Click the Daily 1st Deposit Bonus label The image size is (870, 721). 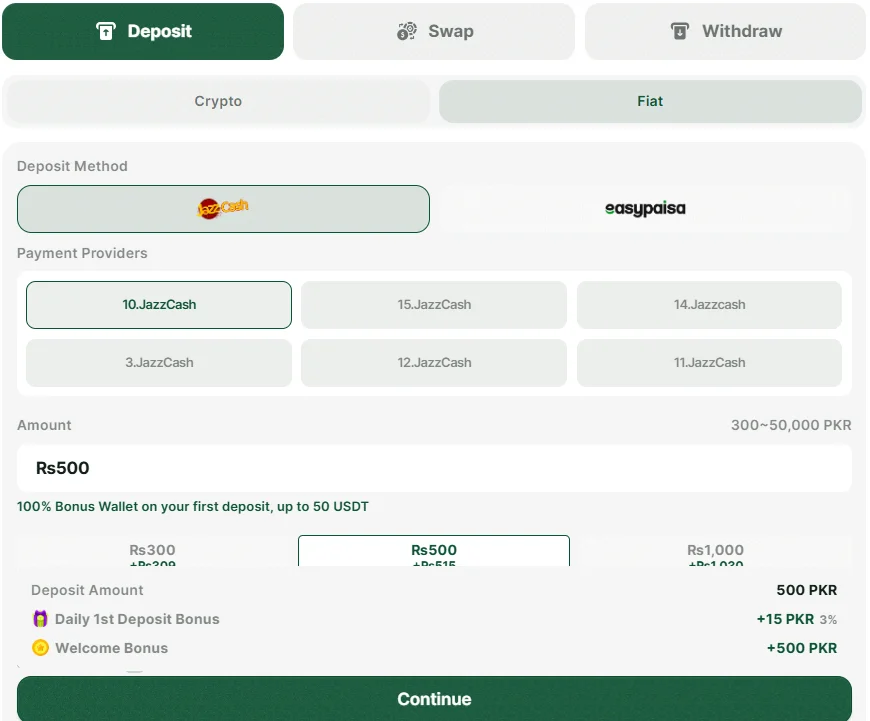[x=137, y=619]
